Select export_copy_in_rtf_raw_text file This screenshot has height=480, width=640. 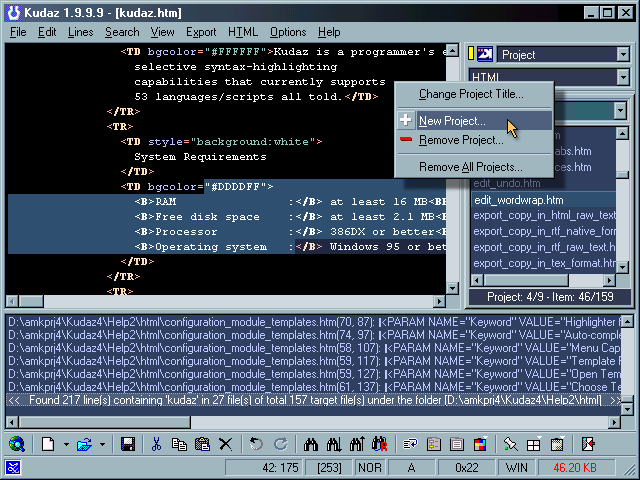543,247
